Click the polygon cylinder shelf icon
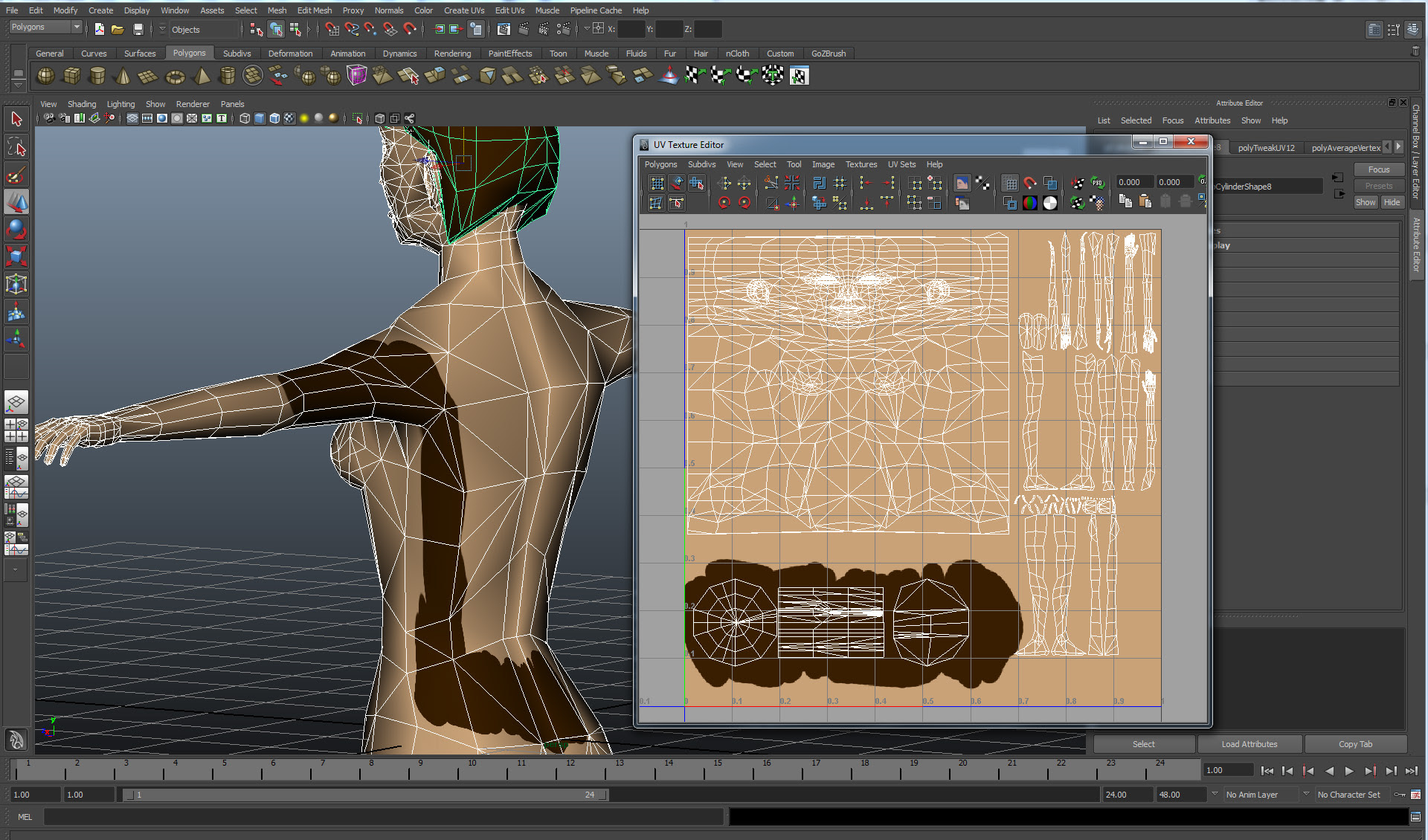Viewport: 1428px width, 840px height. (97, 76)
